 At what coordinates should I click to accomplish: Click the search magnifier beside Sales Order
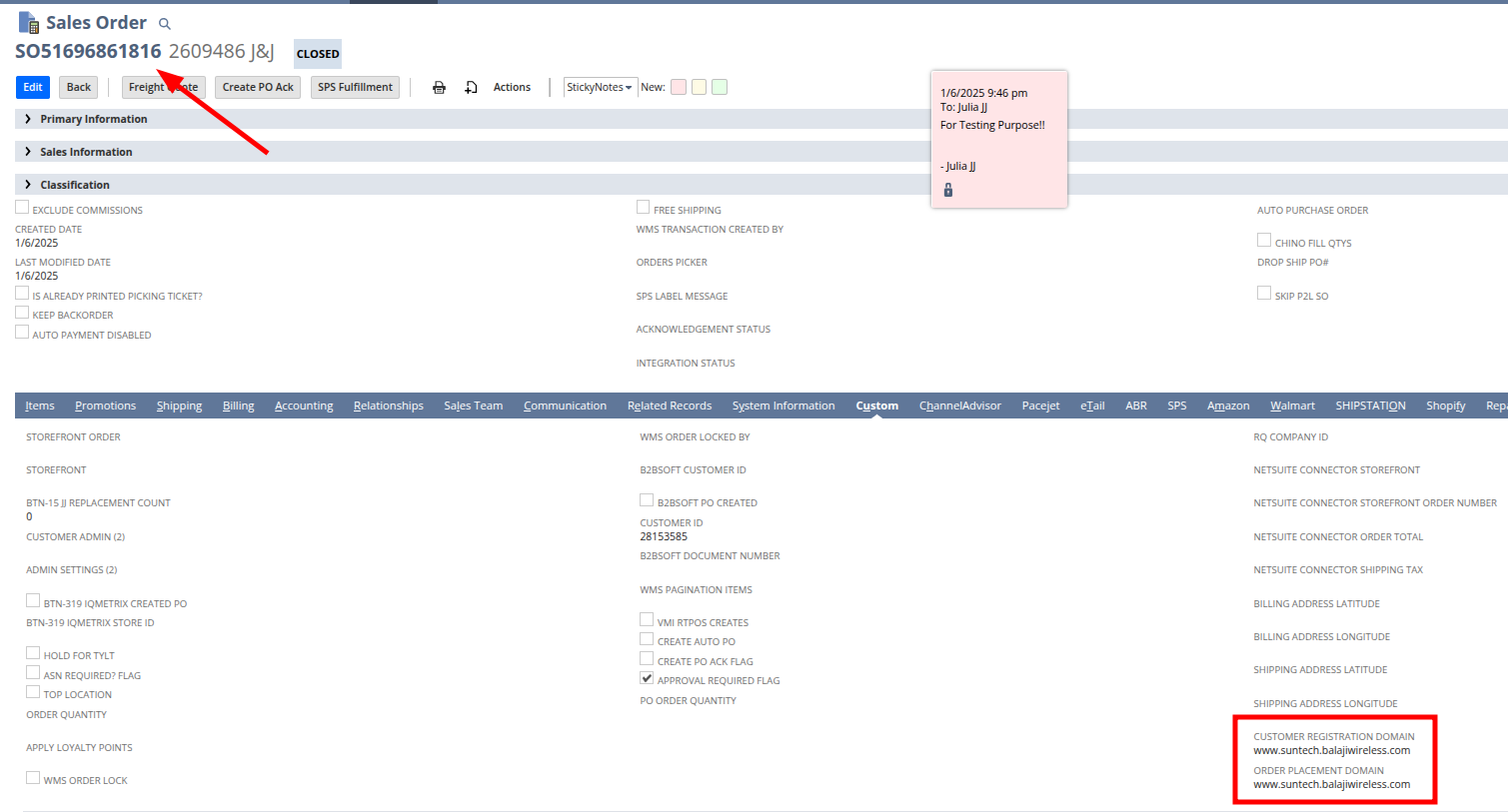click(165, 24)
